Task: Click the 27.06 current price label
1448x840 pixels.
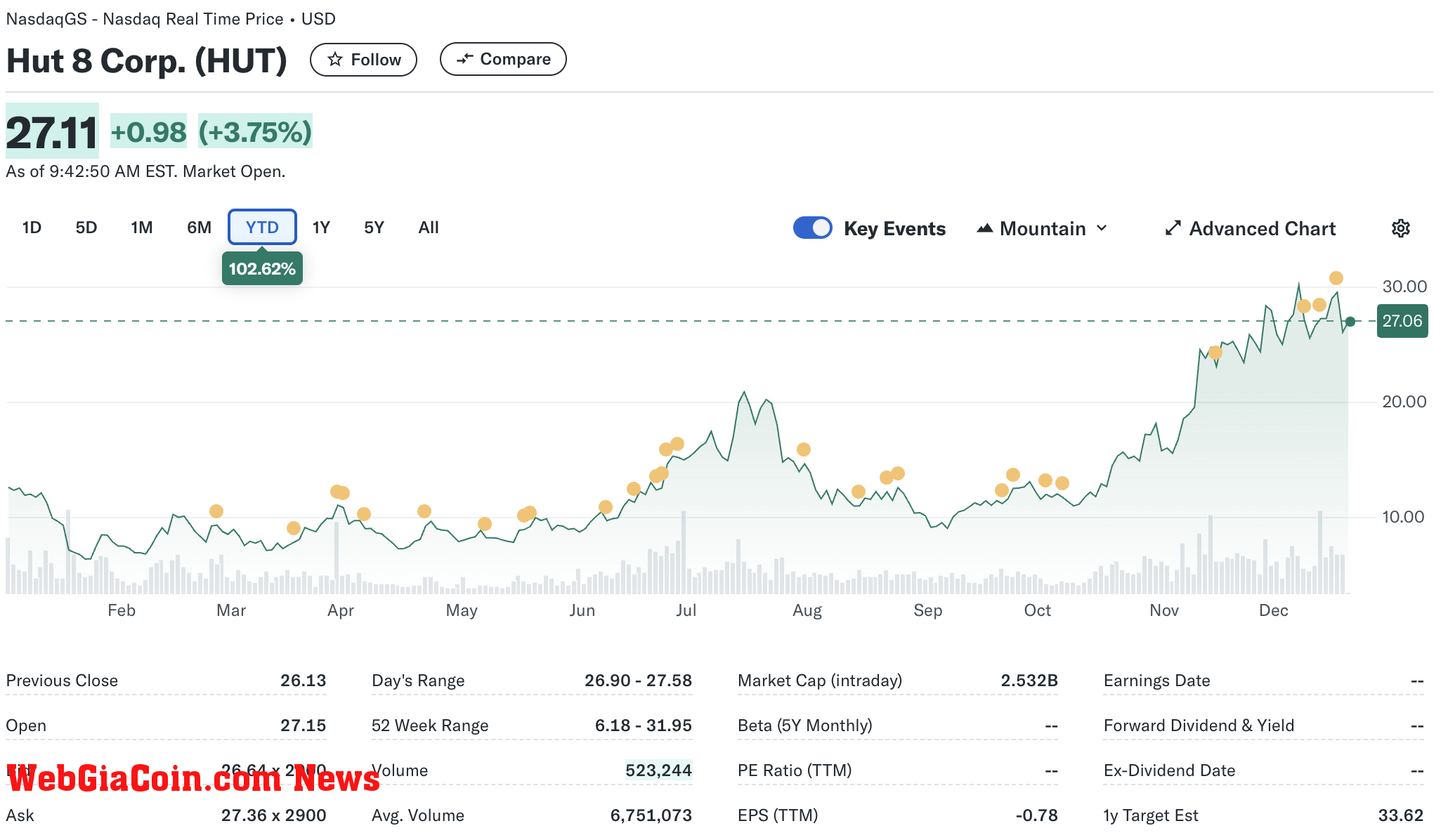Action: 1402,321
